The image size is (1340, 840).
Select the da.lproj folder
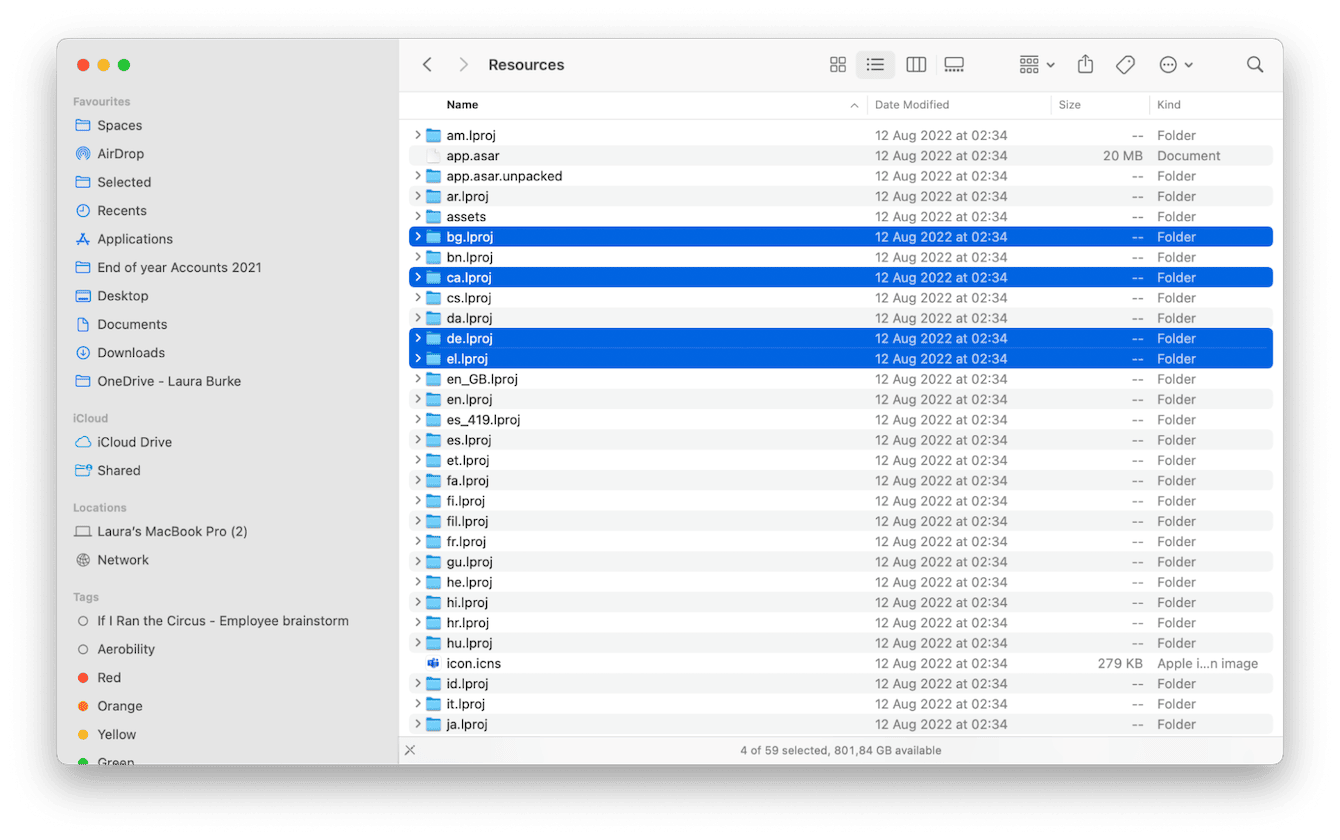[x=841, y=318]
